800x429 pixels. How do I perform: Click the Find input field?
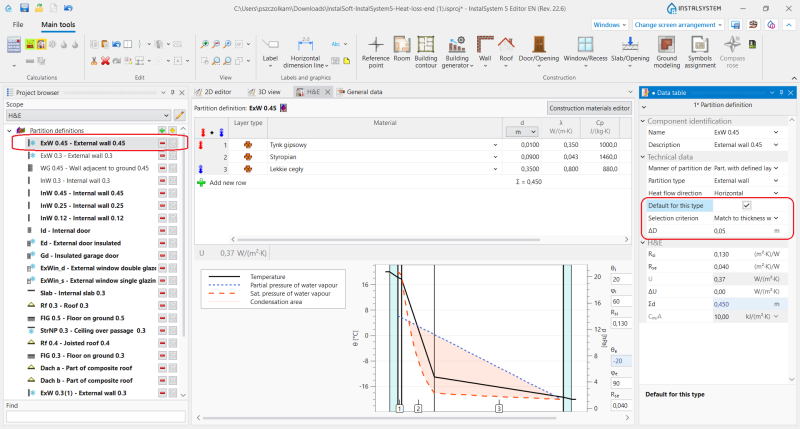point(96,417)
